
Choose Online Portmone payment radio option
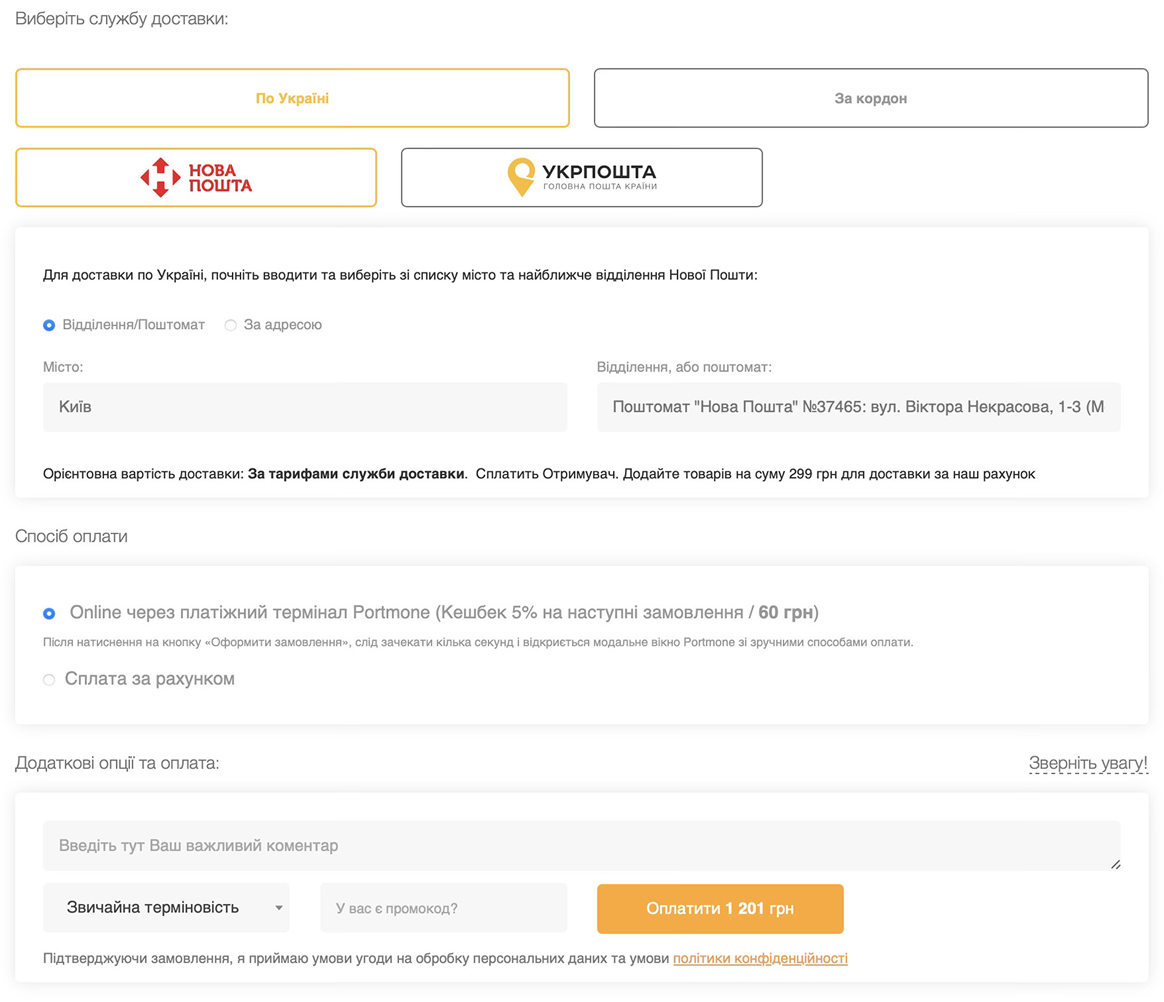tap(49, 613)
